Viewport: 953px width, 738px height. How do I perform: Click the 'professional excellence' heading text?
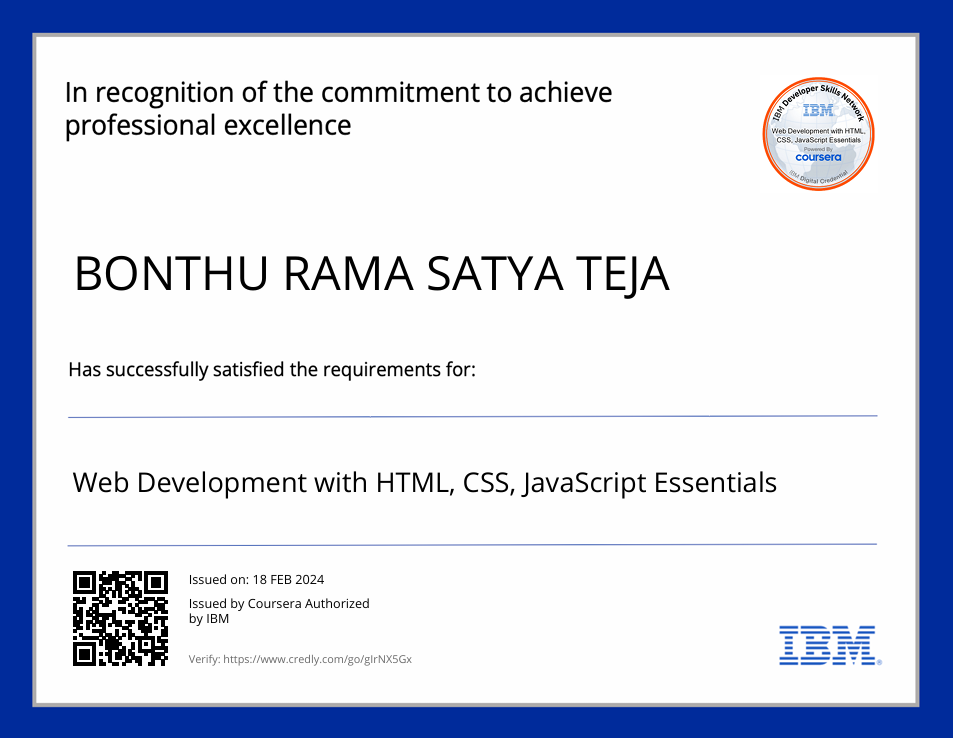[x=205, y=125]
